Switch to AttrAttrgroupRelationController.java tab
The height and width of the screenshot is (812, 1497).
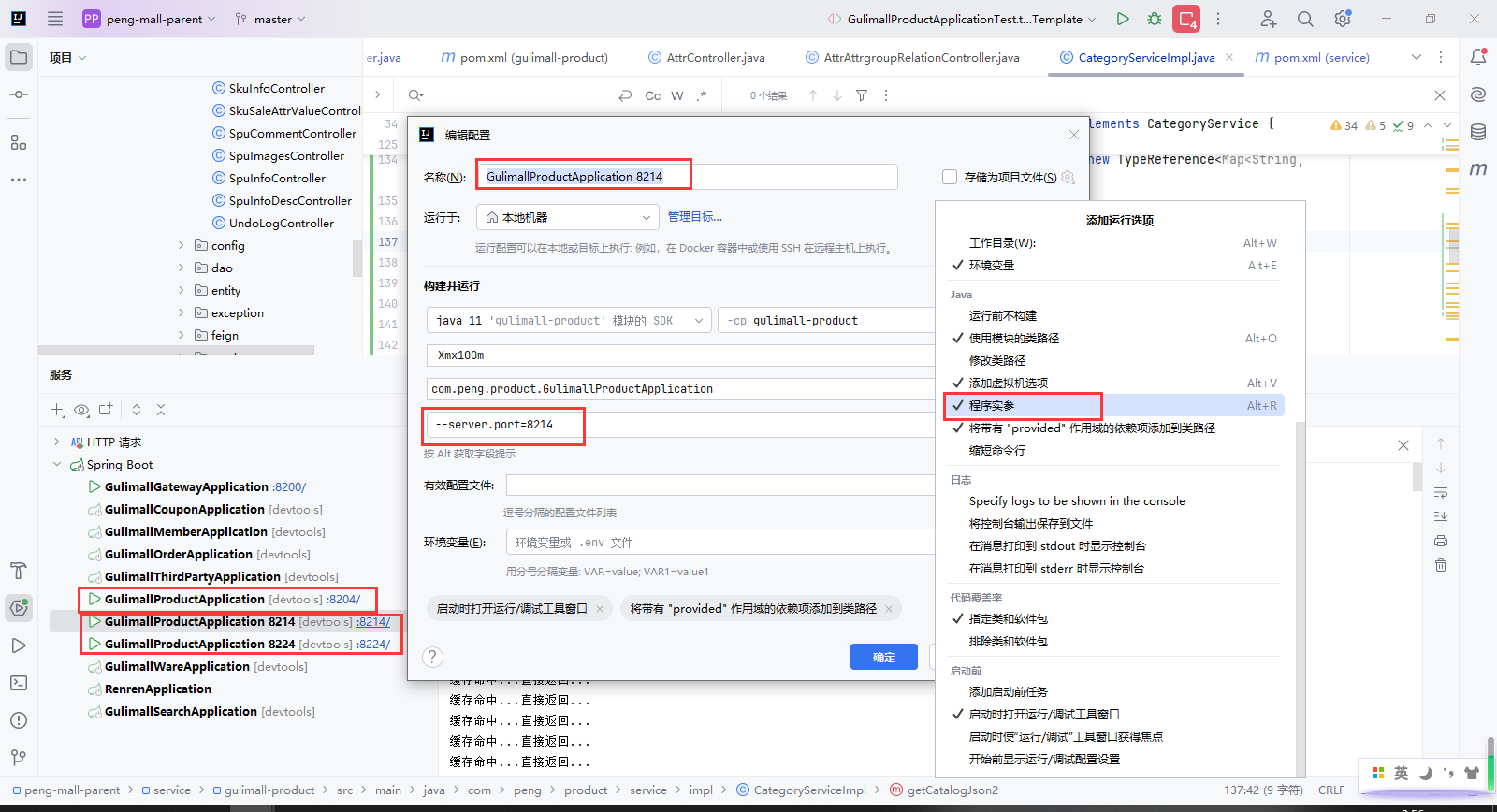coord(912,57)
